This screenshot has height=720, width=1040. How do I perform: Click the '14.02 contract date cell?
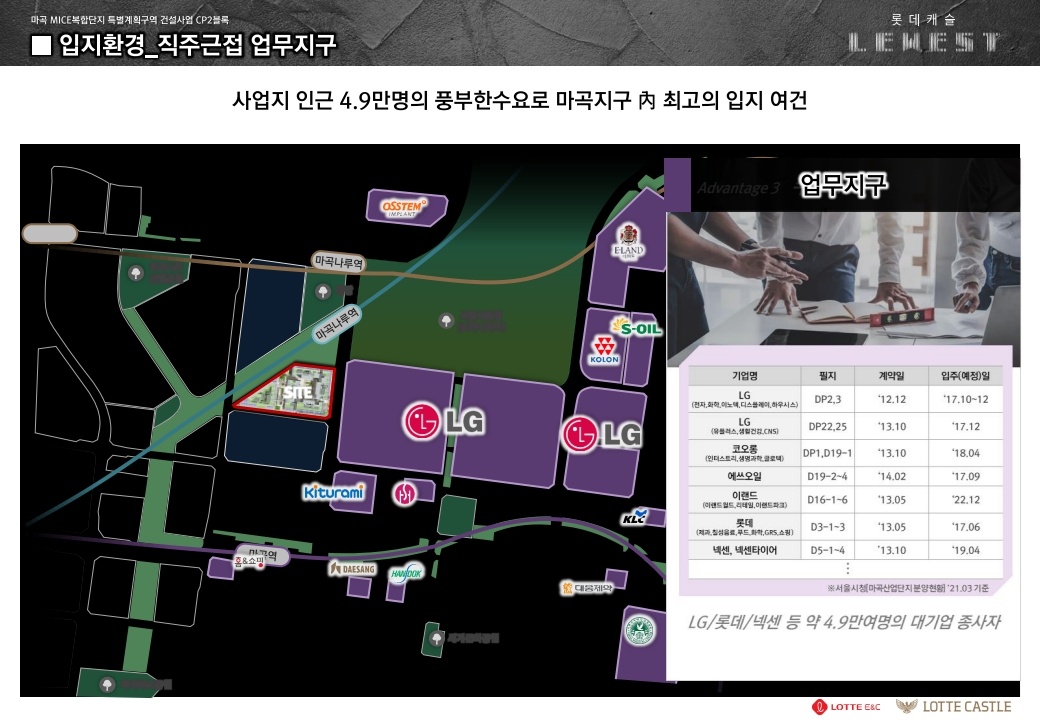tap(891, 476)
